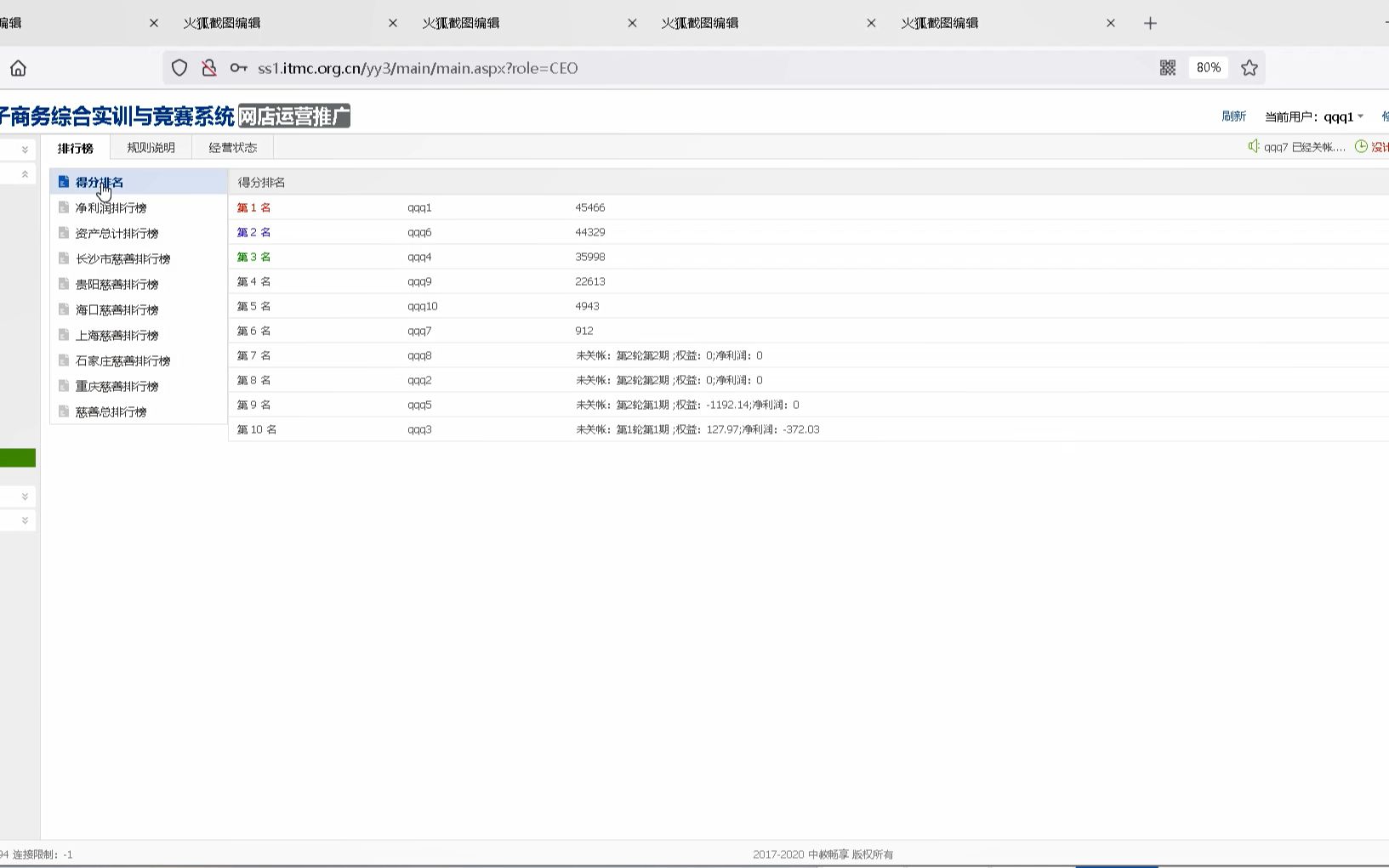Close the fourth 火狐截图编辑 tab
Image resolution: width=1389 pixels, height=868 pixels.
coord(871,23)
